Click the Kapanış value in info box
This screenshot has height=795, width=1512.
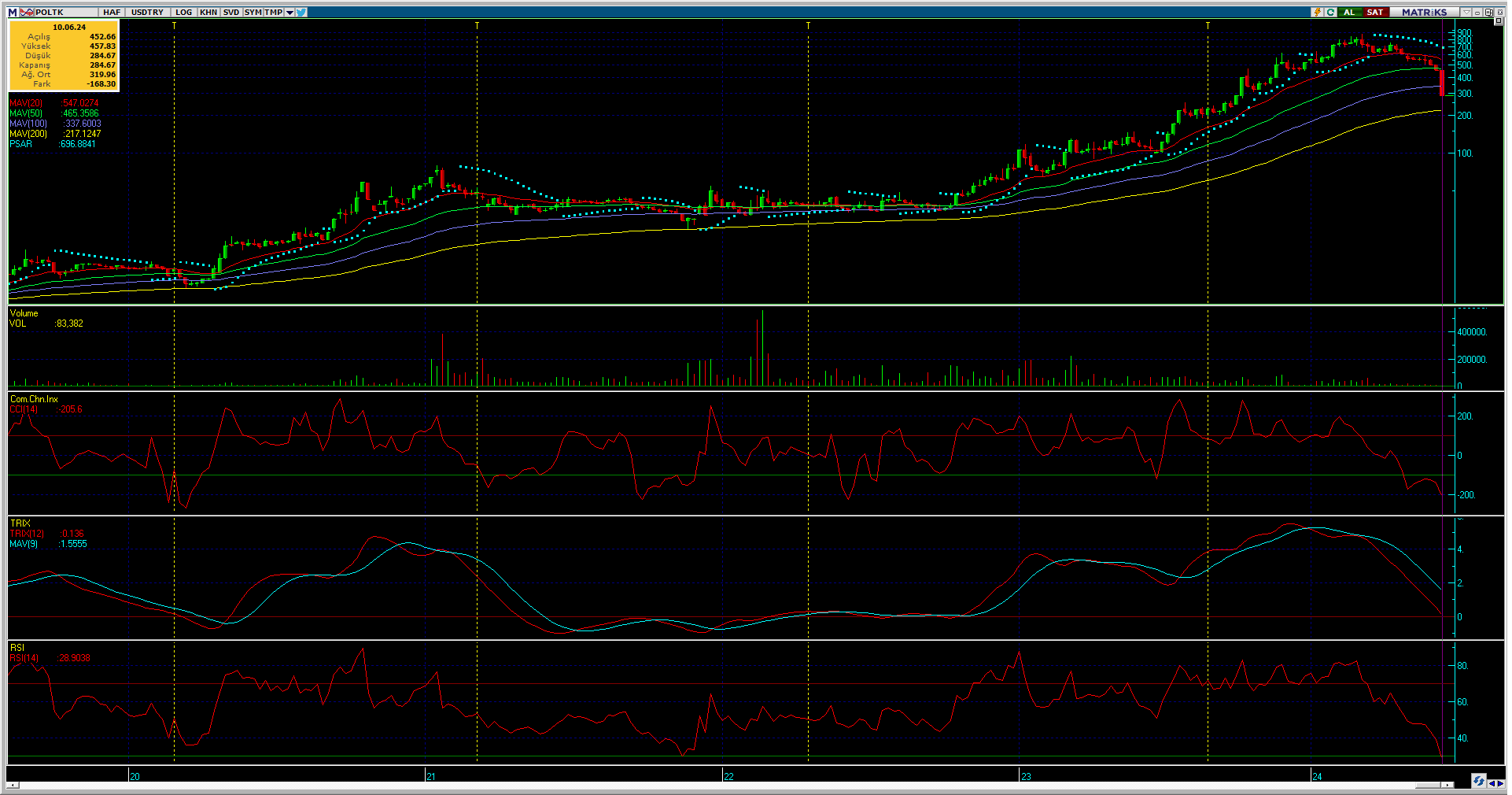click(x=102, y=65)
